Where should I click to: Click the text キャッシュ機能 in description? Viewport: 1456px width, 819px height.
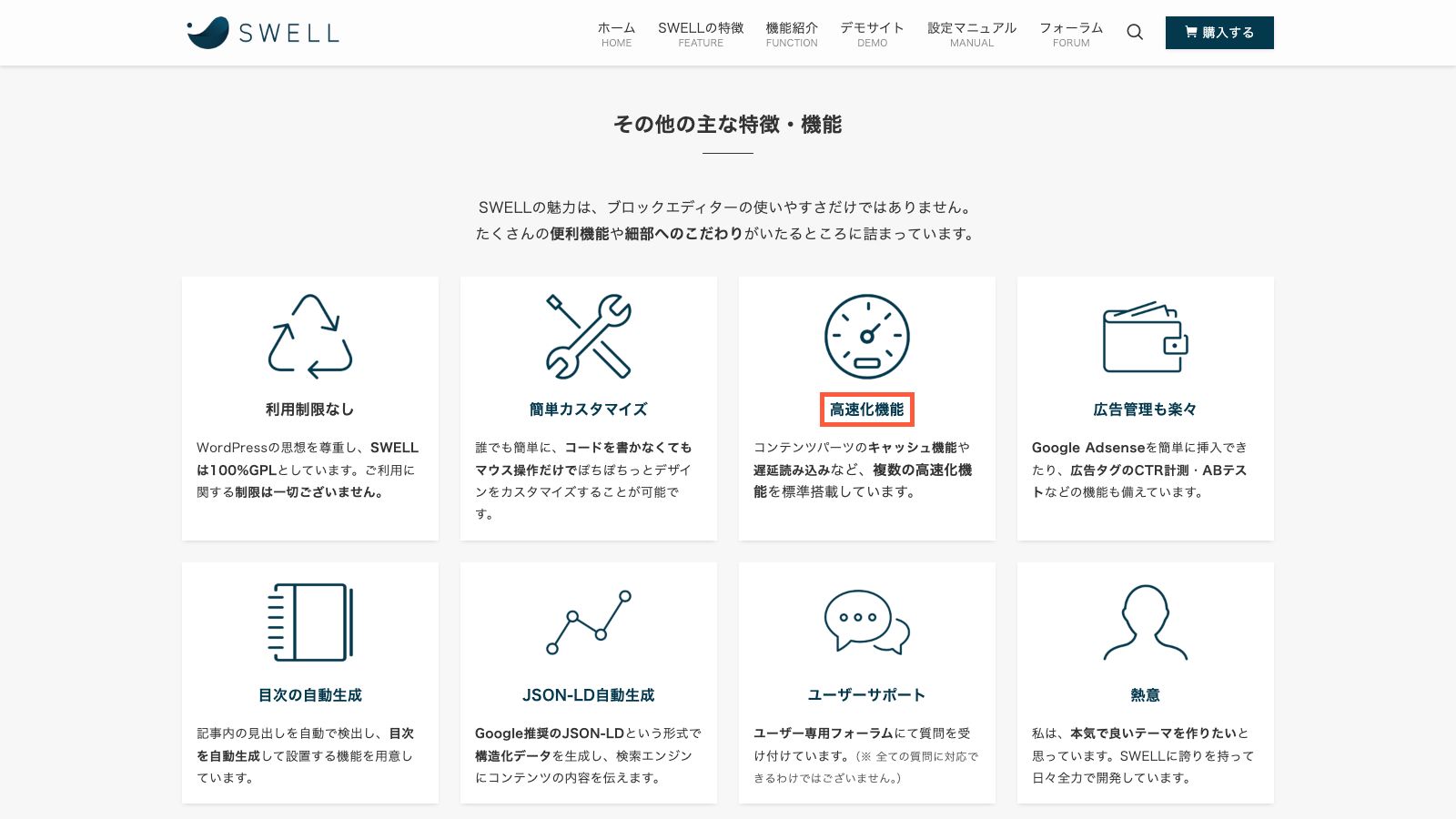(x=913, y=448)
